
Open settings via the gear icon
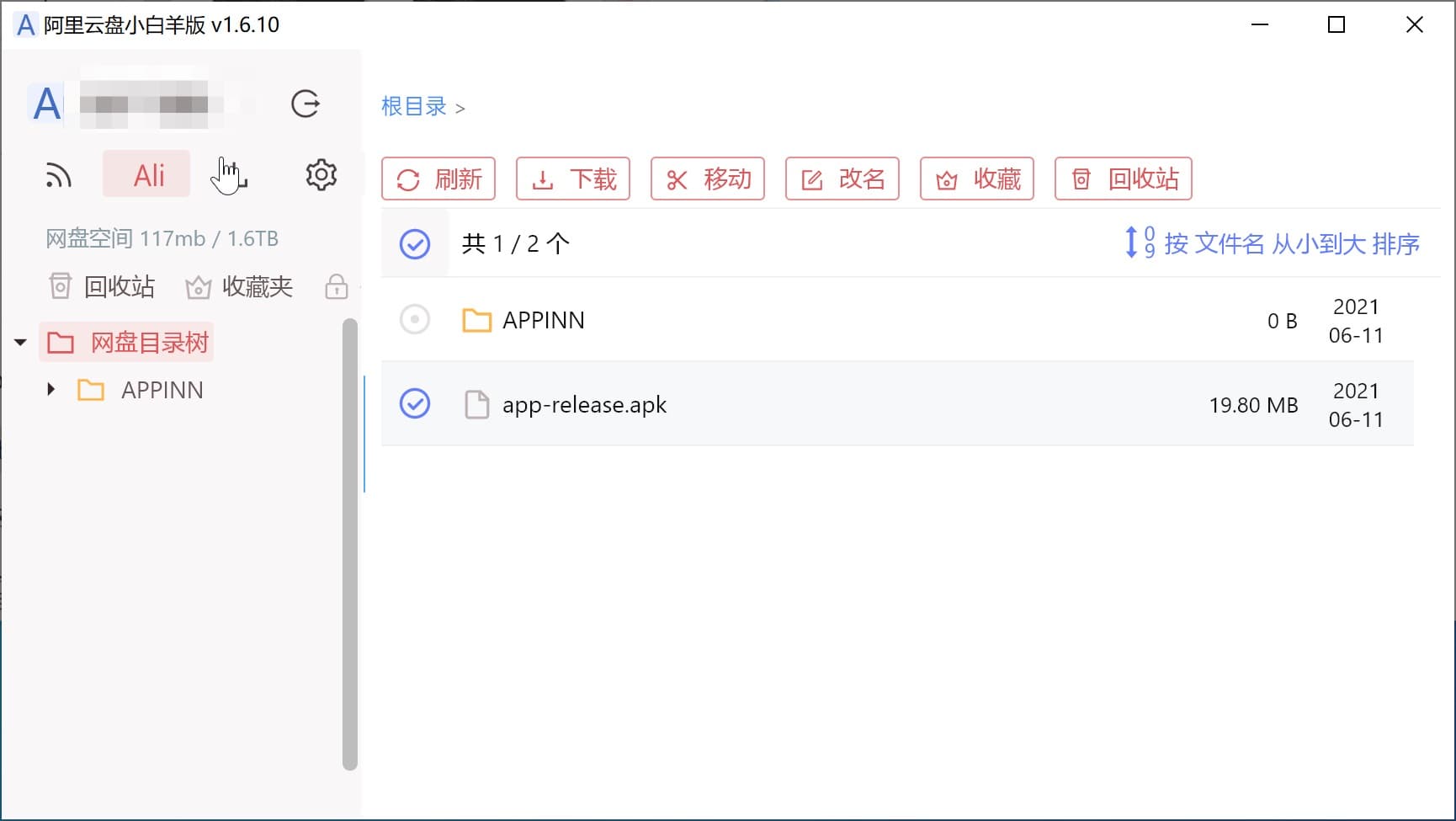tap(321, 174)
